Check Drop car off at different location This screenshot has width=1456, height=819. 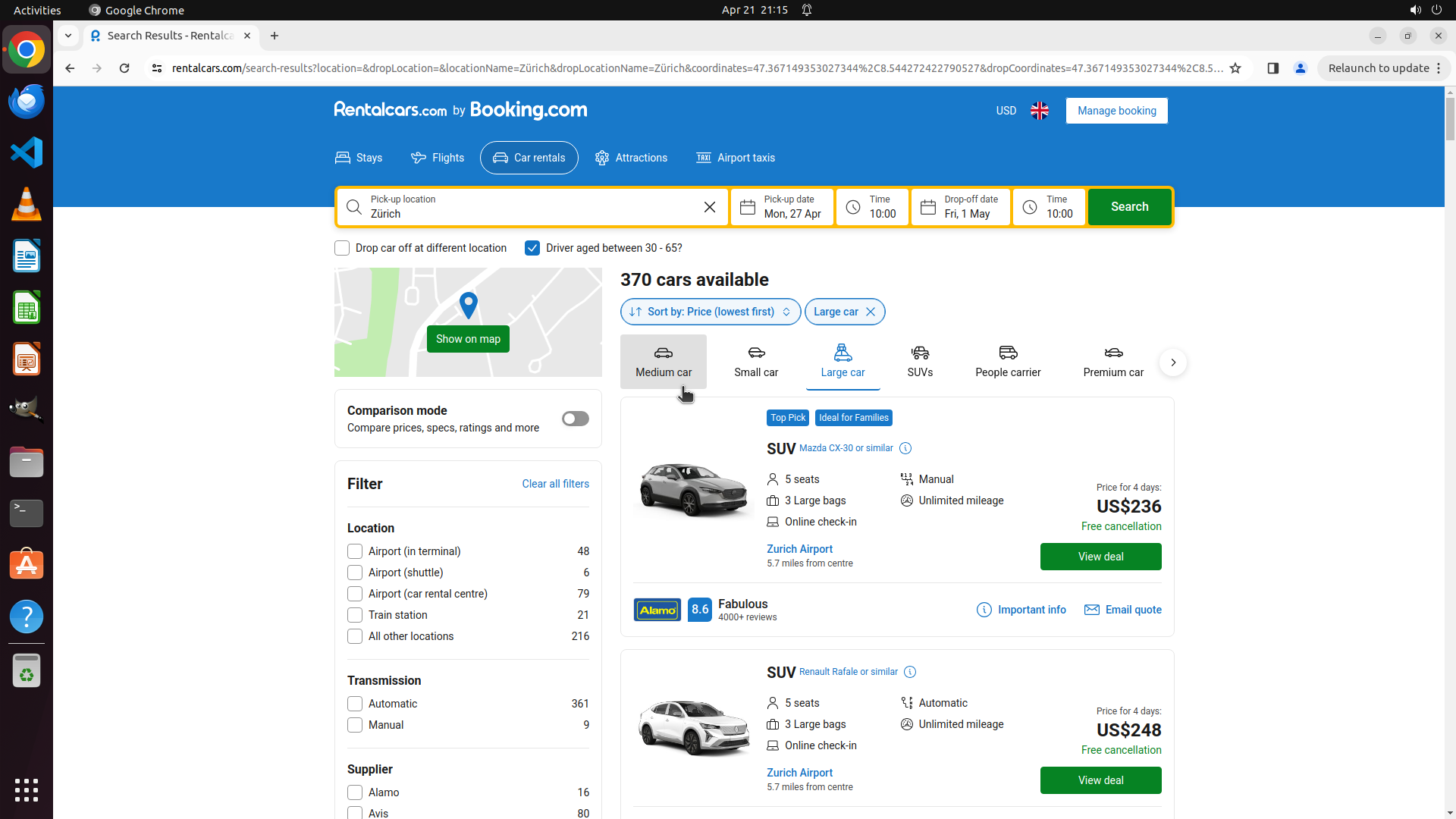[342, 248]
